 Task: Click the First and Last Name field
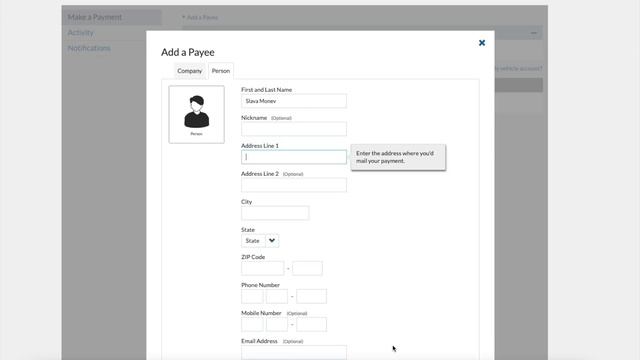[294, 101]
